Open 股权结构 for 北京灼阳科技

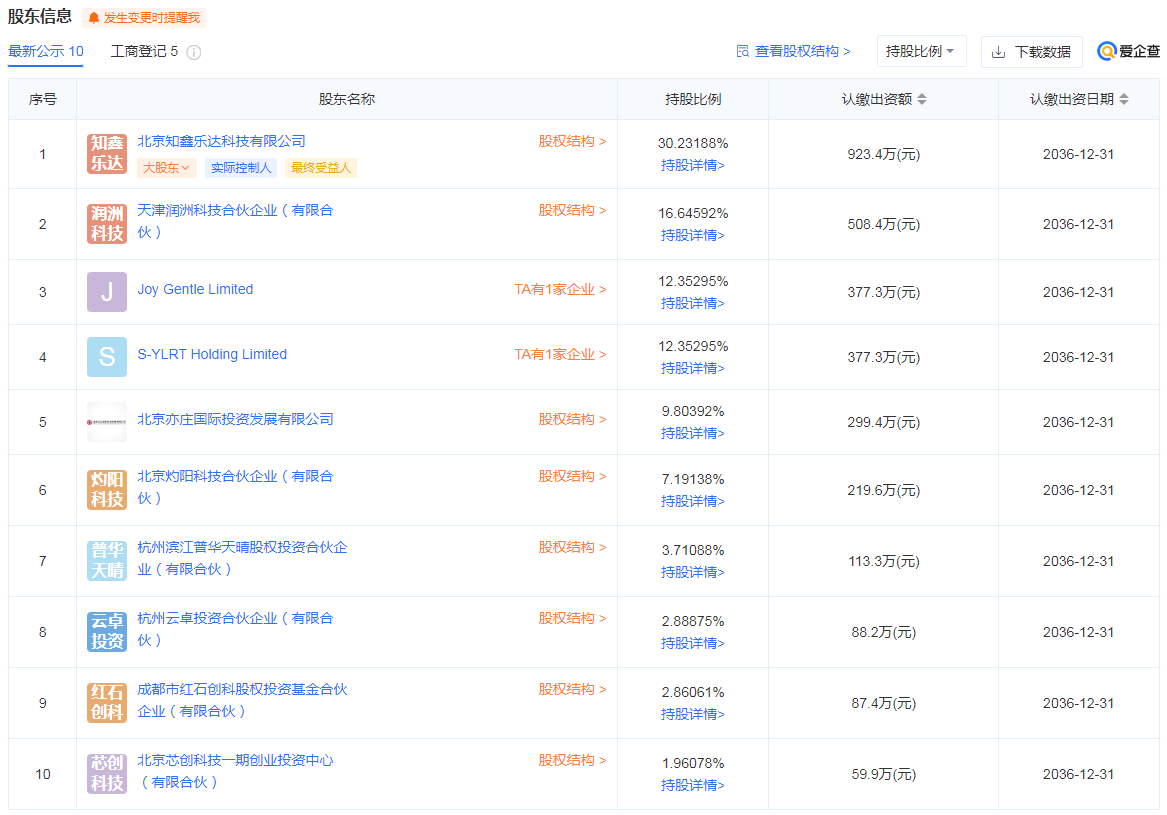572,476
